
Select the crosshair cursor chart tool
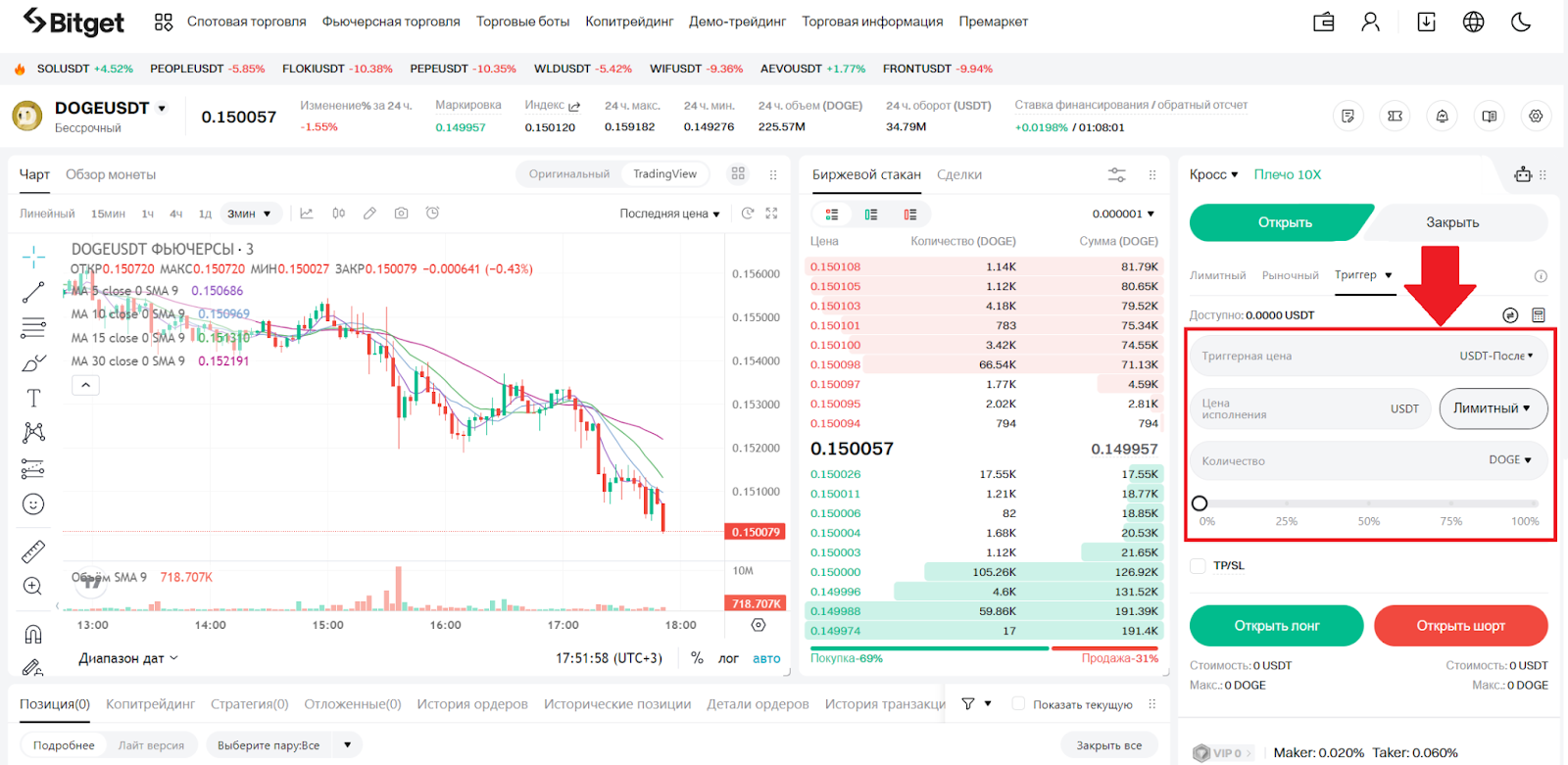pos(33,257)
